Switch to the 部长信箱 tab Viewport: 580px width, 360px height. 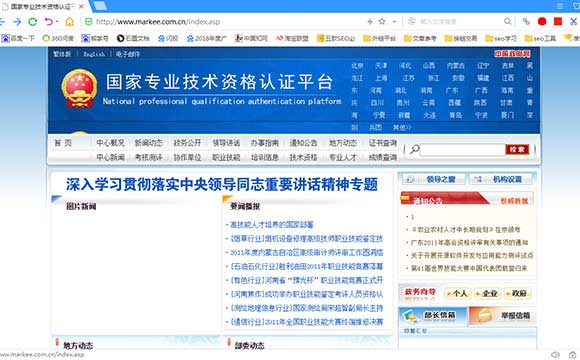click(x=434, y=316)
